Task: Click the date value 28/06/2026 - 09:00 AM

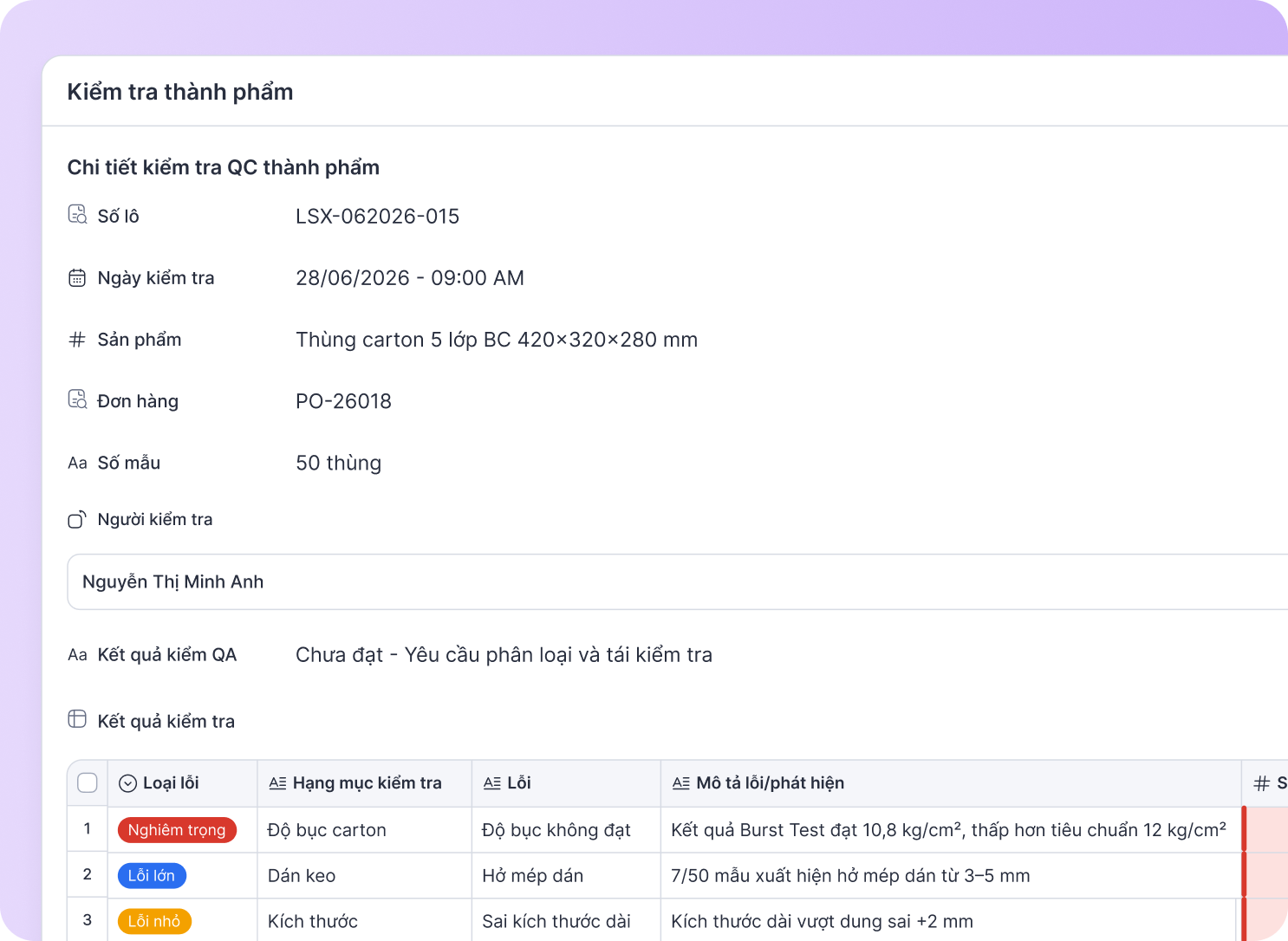Action: click(x=410, y=278)
